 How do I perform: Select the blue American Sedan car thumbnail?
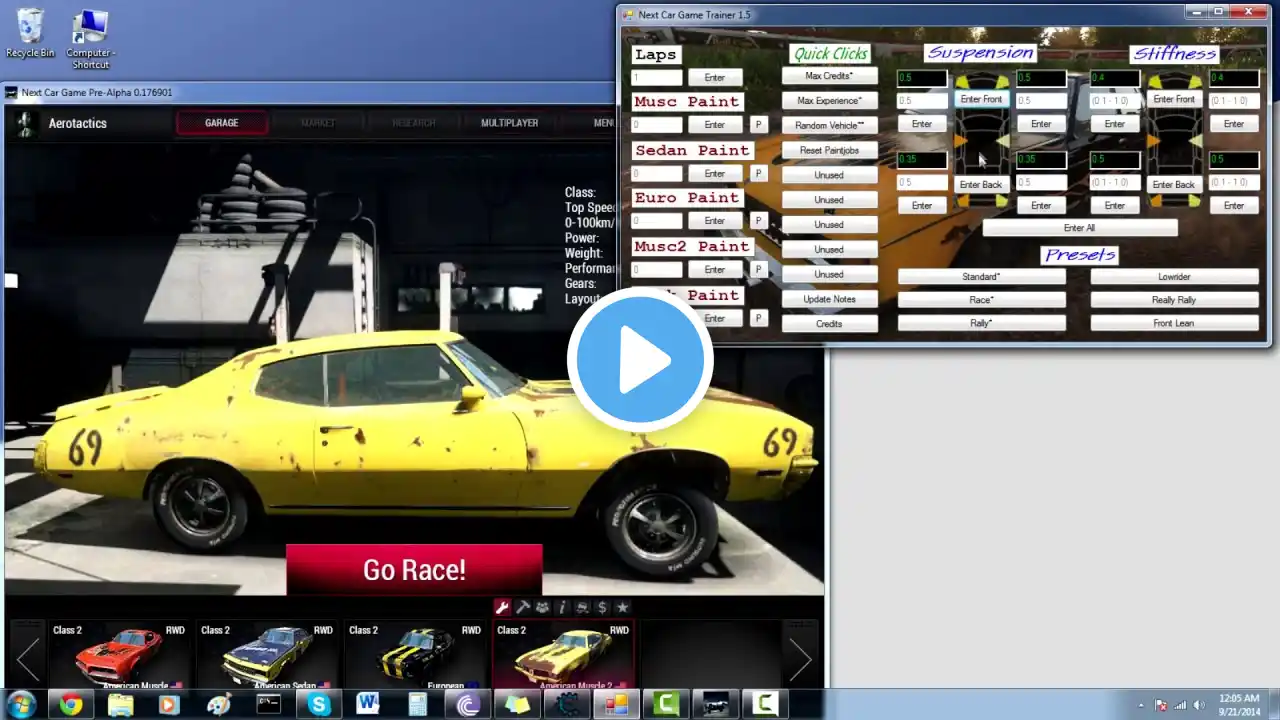267,656
